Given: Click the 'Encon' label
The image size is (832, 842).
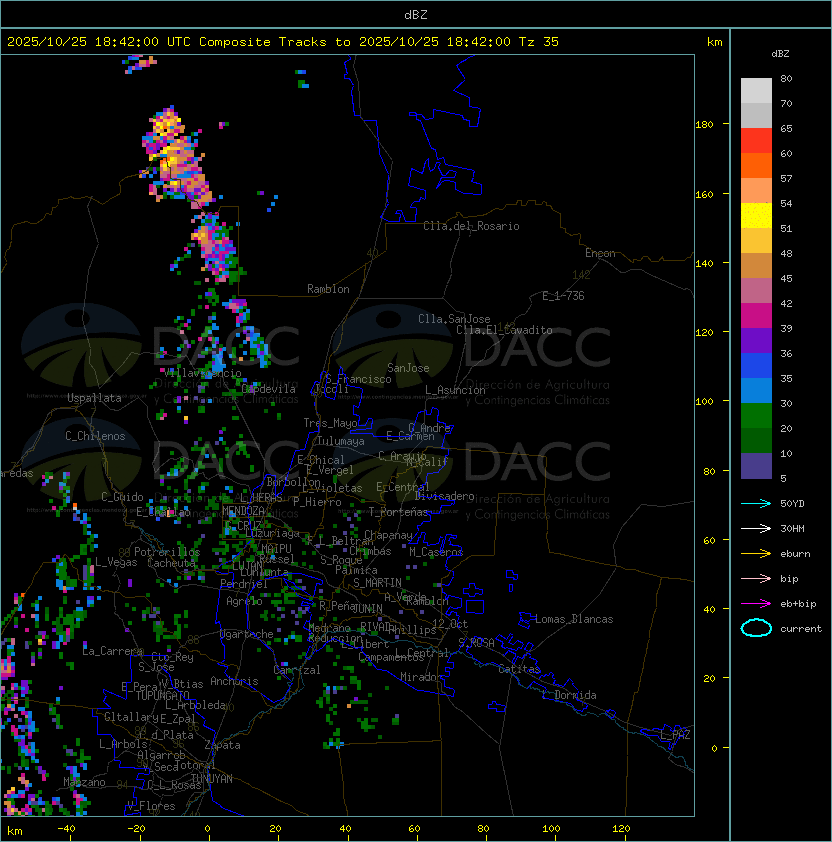Looking at the screenshot, I should click(x=600, y=253).
